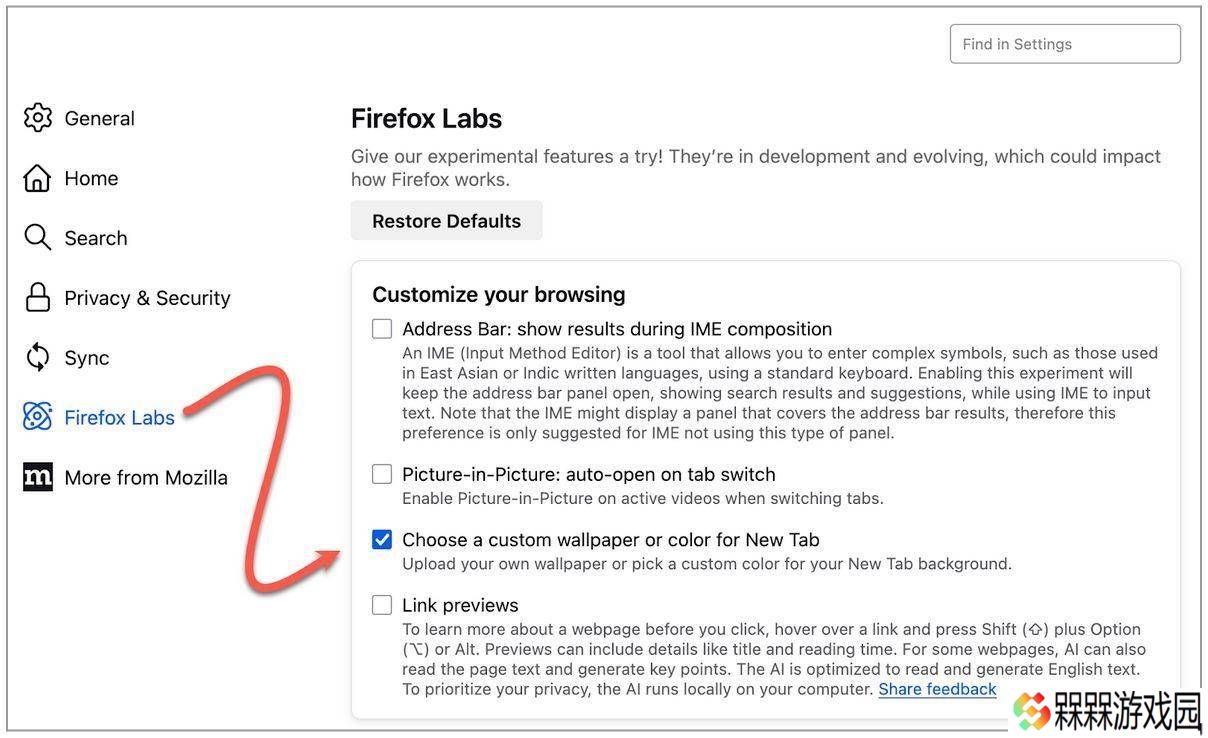
Task: Enable Address Bar IME composition results checkbox
Action: 382,329
